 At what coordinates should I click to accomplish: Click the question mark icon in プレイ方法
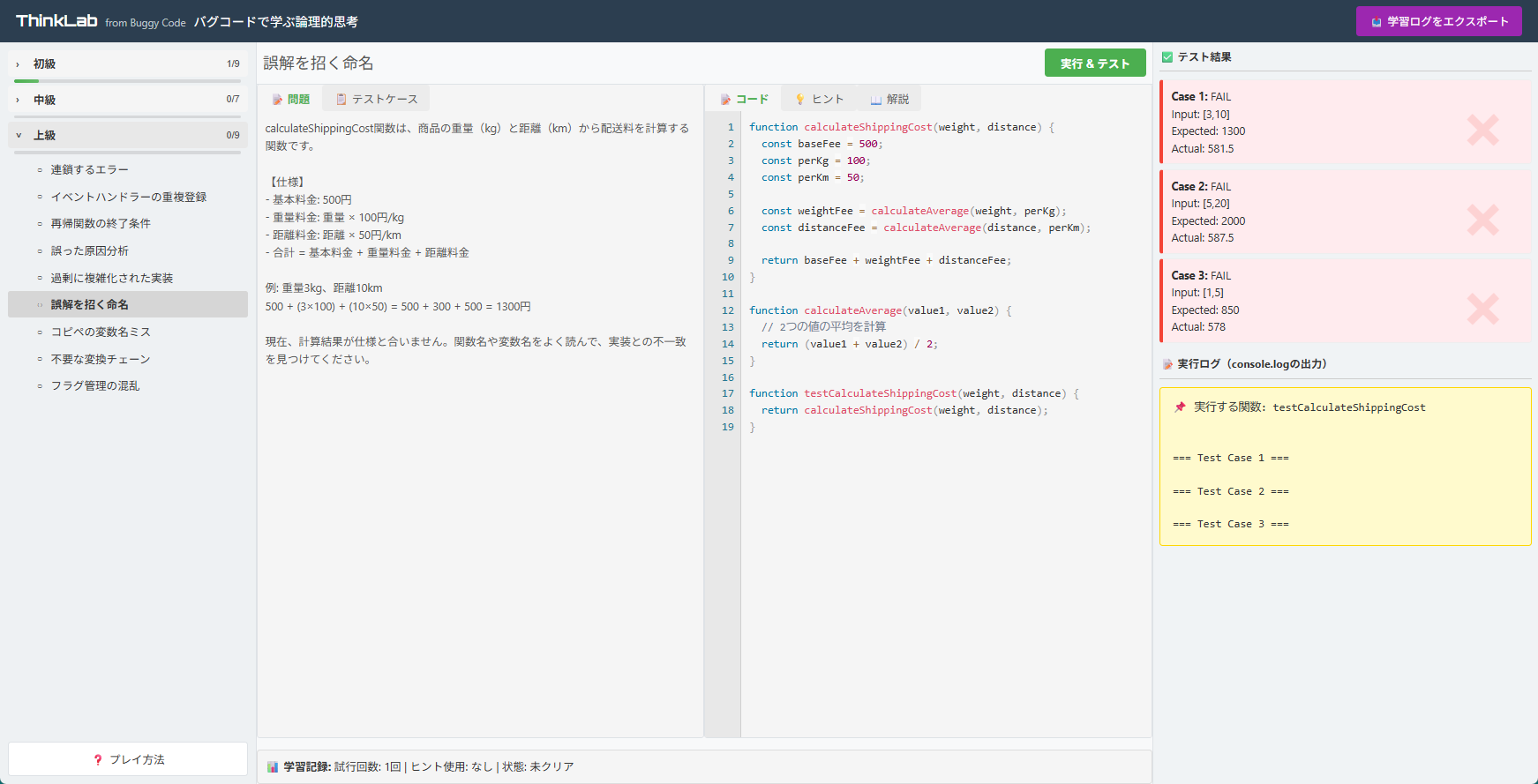[98, 759]
